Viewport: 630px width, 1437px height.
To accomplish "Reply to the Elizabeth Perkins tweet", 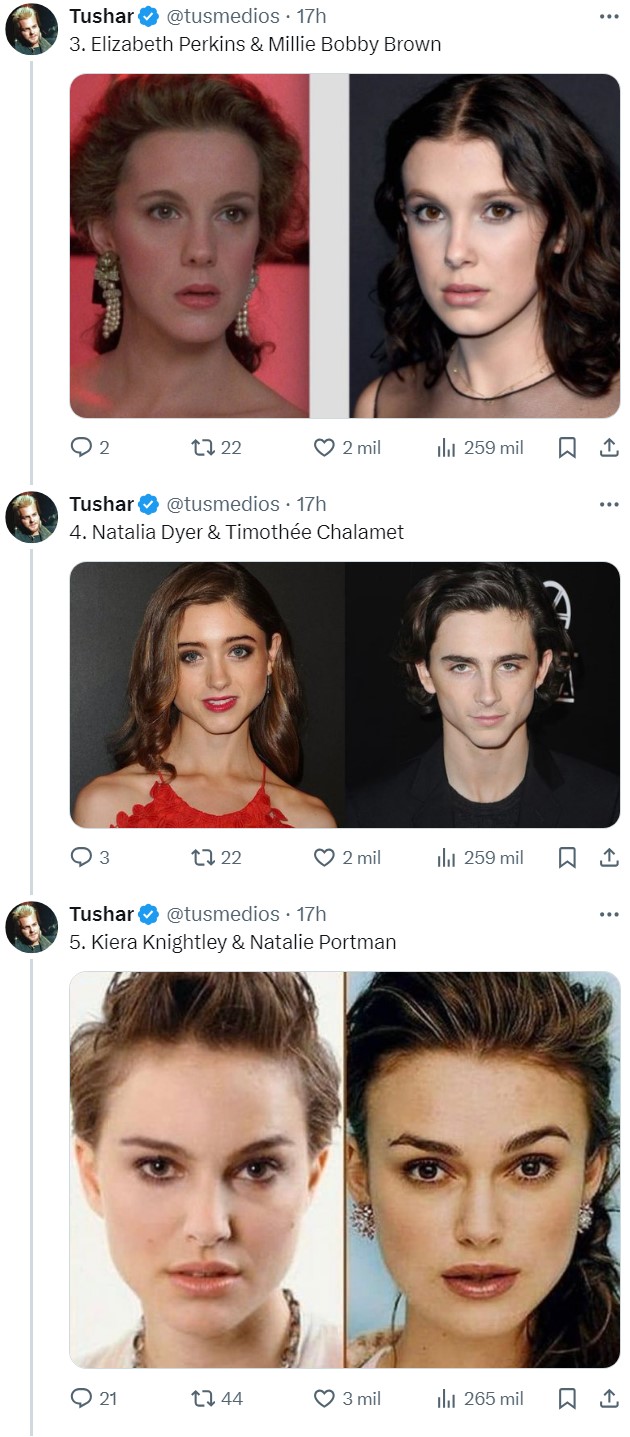I will tap(81, 448).
